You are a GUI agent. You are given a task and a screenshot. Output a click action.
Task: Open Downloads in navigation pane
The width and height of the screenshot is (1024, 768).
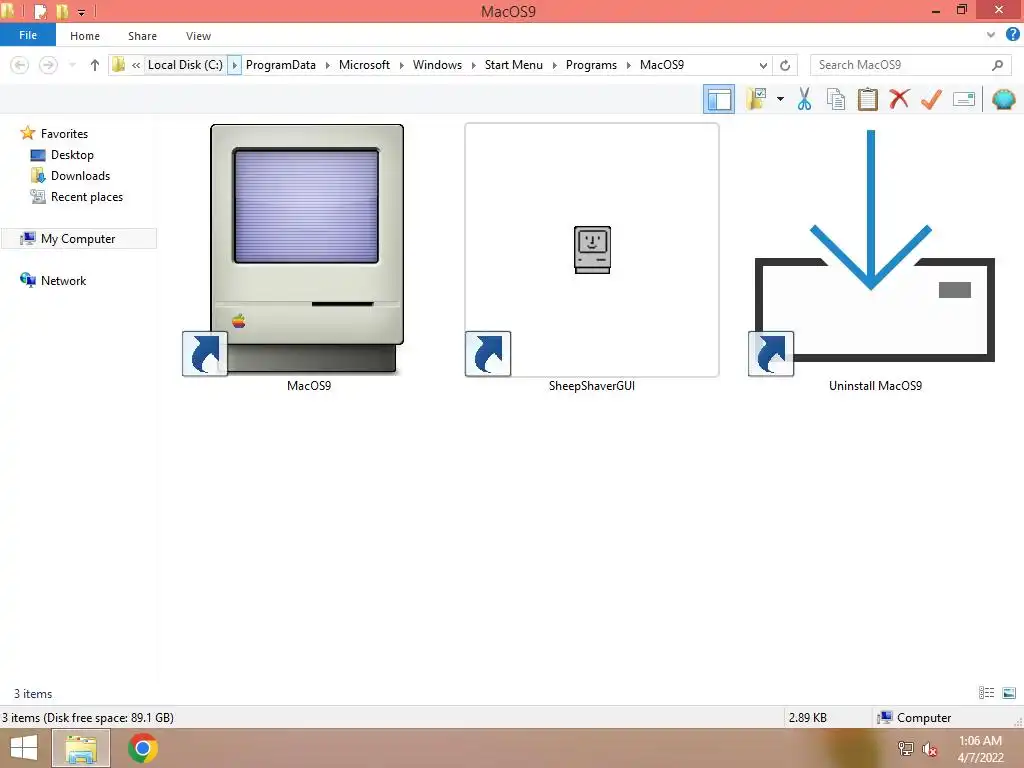(x=71, y=176)
